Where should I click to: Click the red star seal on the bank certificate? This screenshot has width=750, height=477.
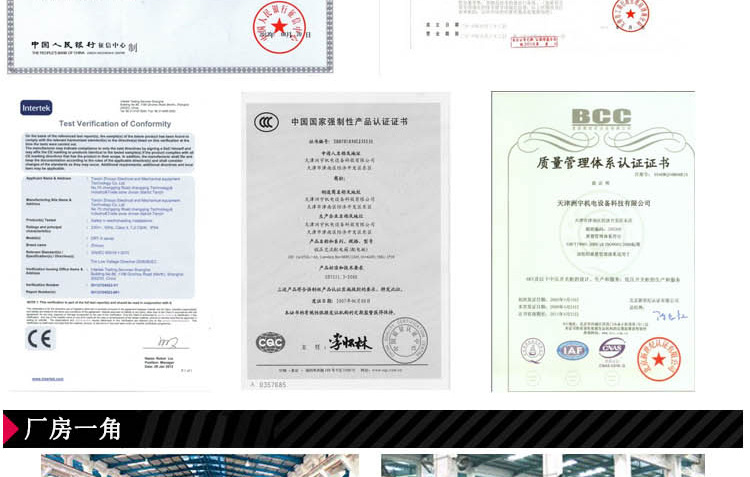[x=279, y=27]
